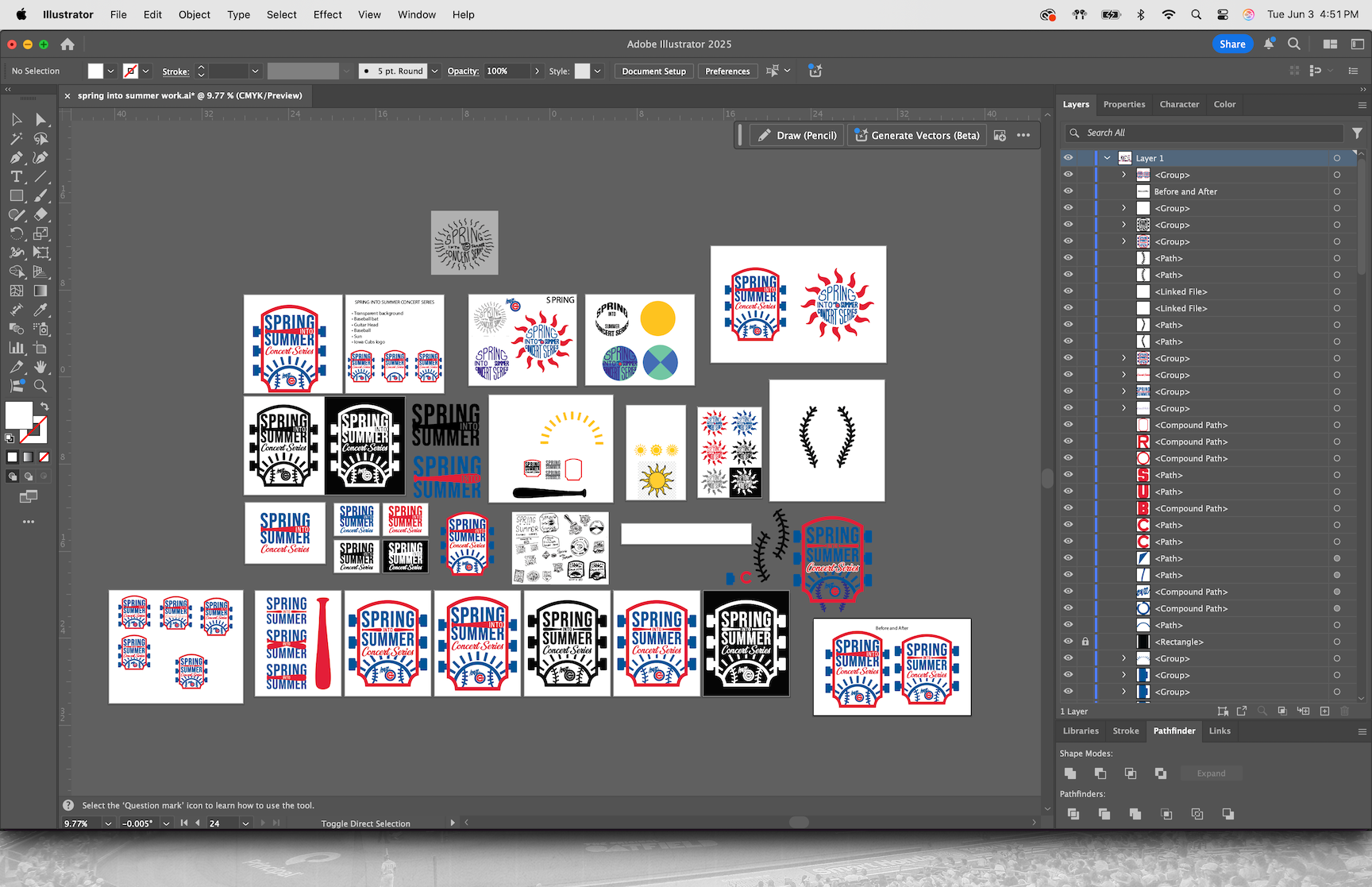Select the Direct Selection tool

coord(40,120)
